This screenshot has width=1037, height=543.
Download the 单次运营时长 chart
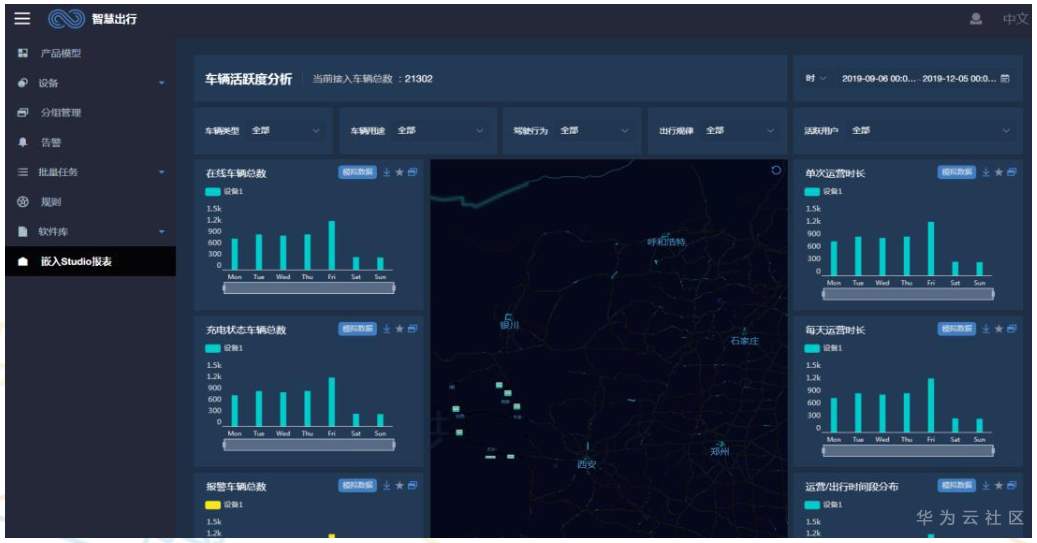click(986, 172)
